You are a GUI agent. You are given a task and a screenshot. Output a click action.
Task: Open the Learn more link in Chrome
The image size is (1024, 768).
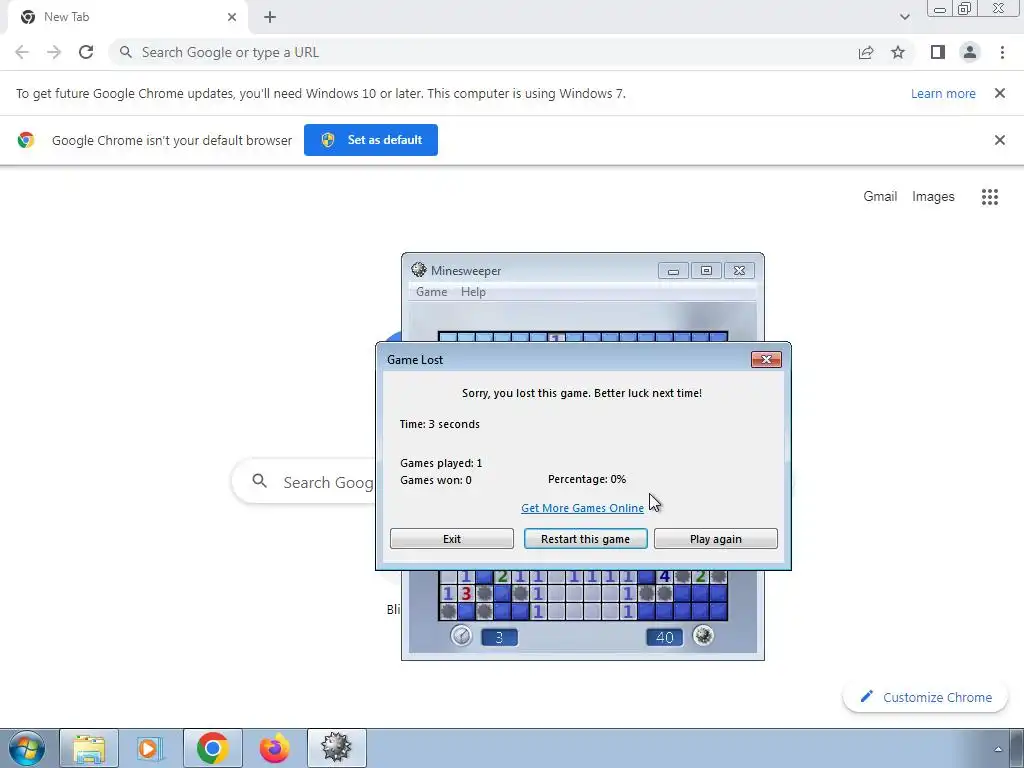[943, 93]
